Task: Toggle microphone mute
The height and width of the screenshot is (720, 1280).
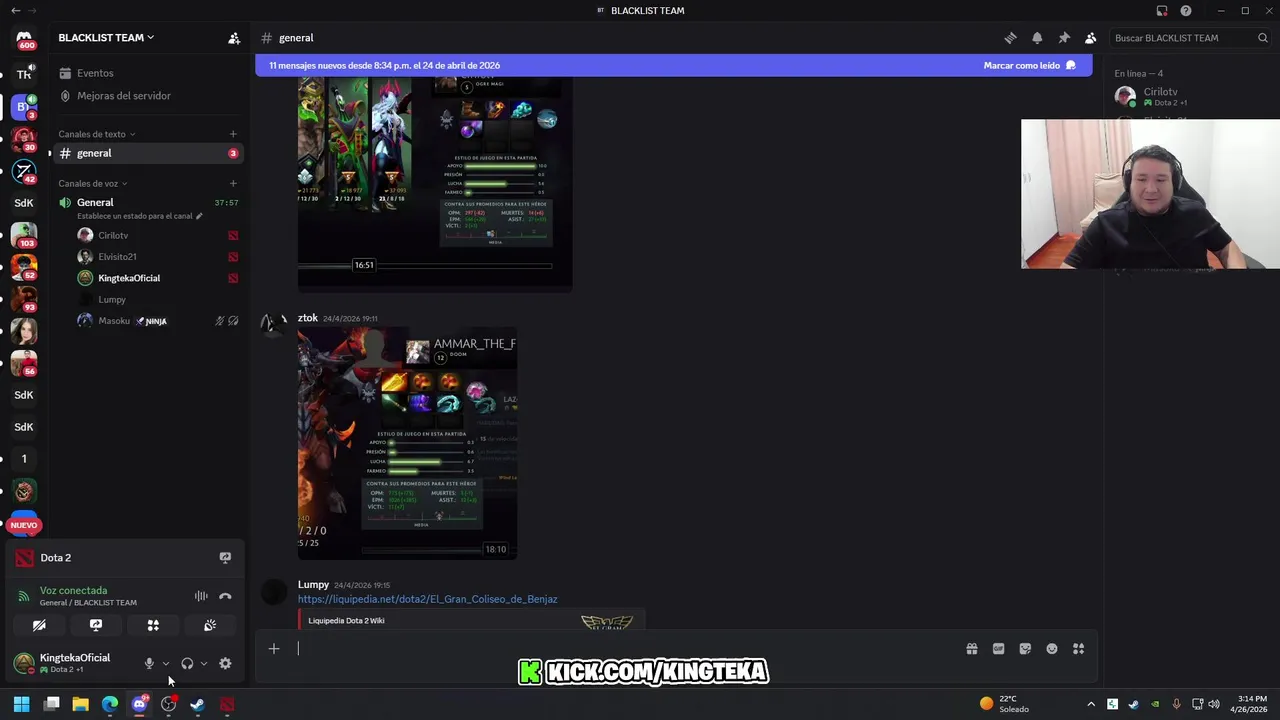Action: coord(149,663)
